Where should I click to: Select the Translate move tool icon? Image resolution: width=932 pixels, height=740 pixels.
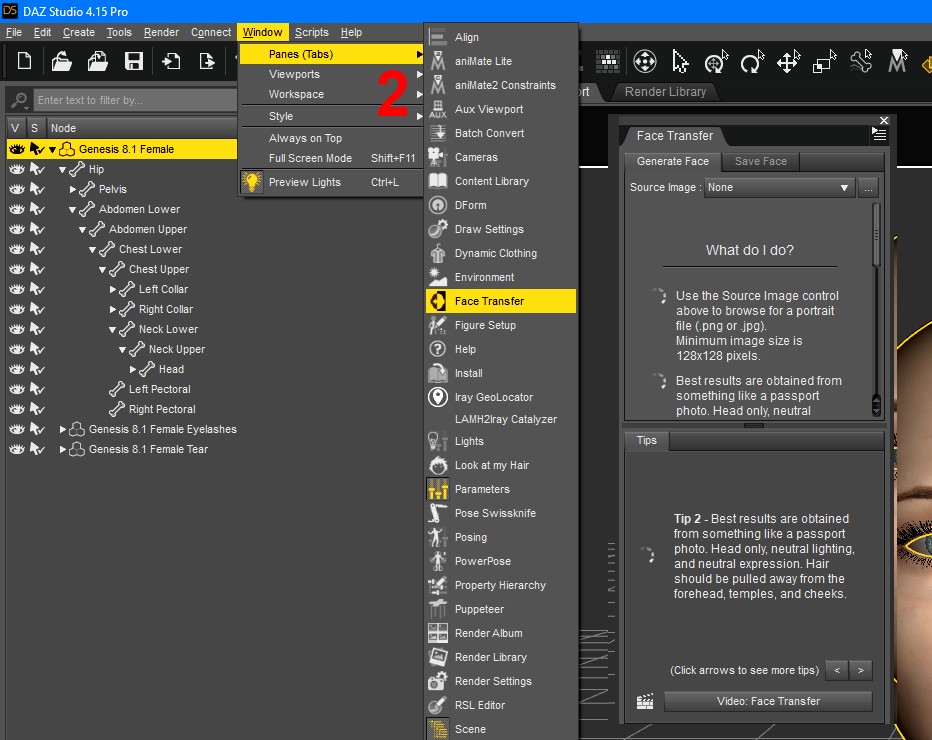click(788, 61)
